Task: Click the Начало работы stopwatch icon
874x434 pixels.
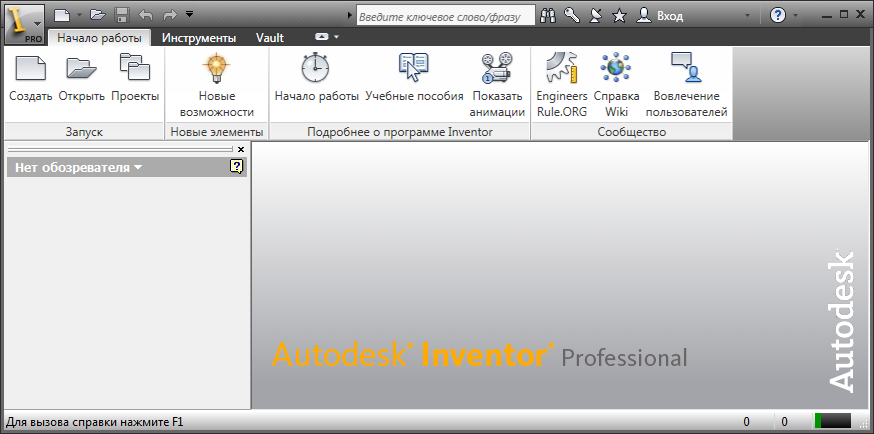Action: tap(315, 68)
